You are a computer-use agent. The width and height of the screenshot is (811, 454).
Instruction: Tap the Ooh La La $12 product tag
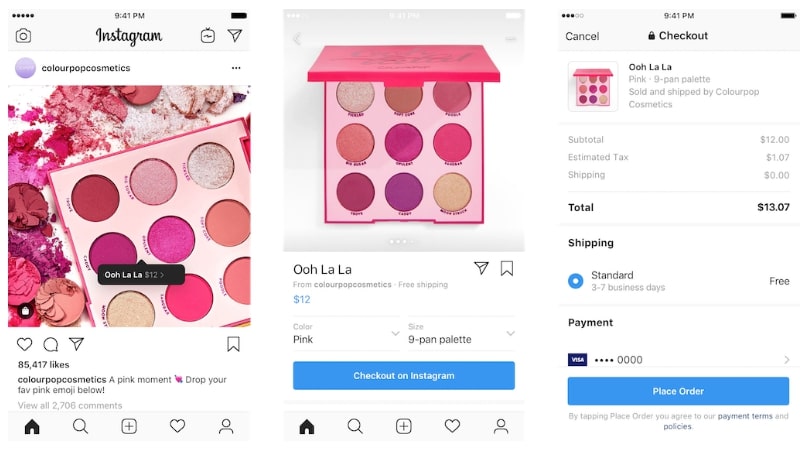141,275
